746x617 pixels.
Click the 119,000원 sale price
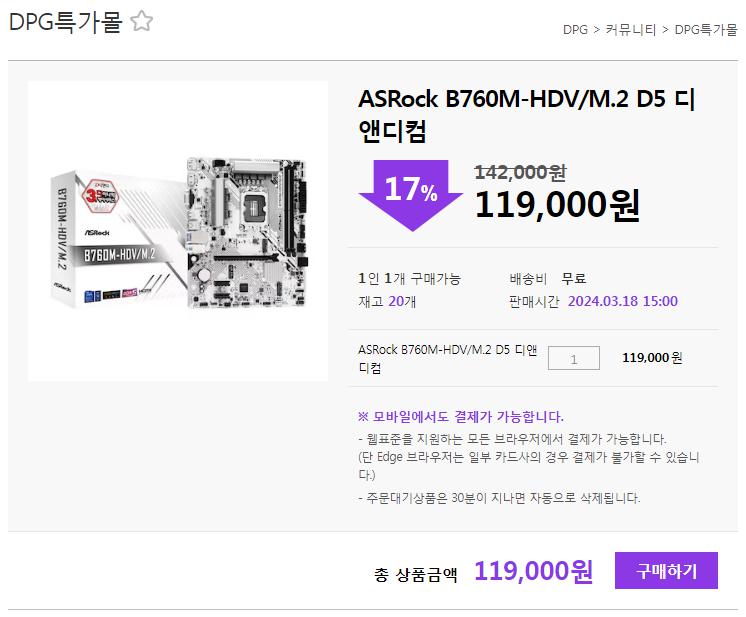(557, 205)
